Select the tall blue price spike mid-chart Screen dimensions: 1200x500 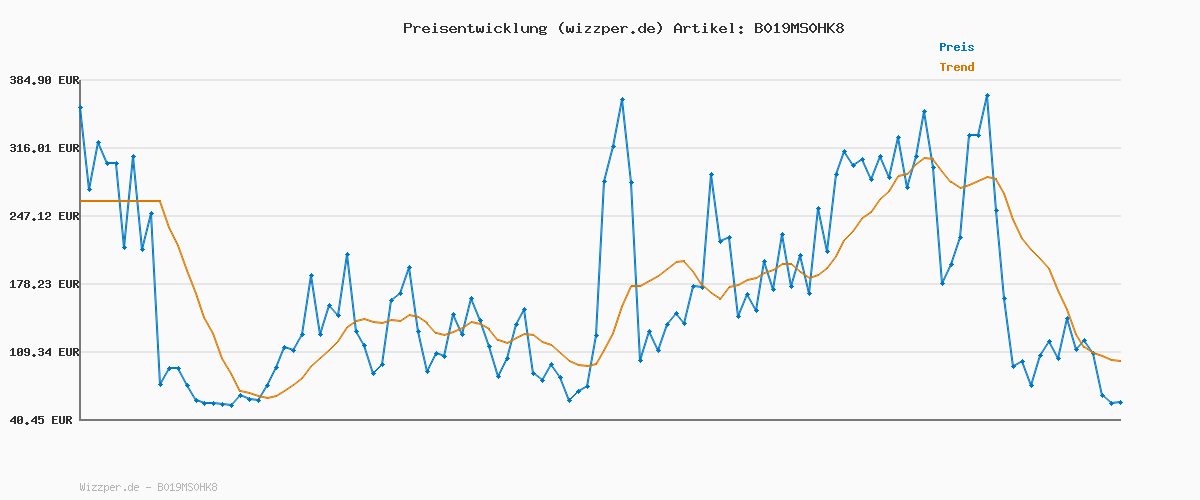coord(622,99)
